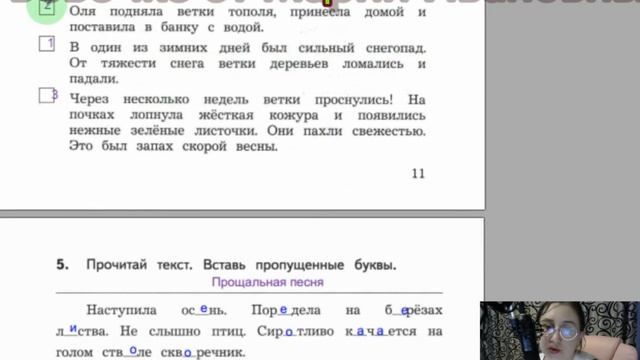640x360 pixels.
Task: Click the presenter webcam thumbnail
Action: coord(560,331)
